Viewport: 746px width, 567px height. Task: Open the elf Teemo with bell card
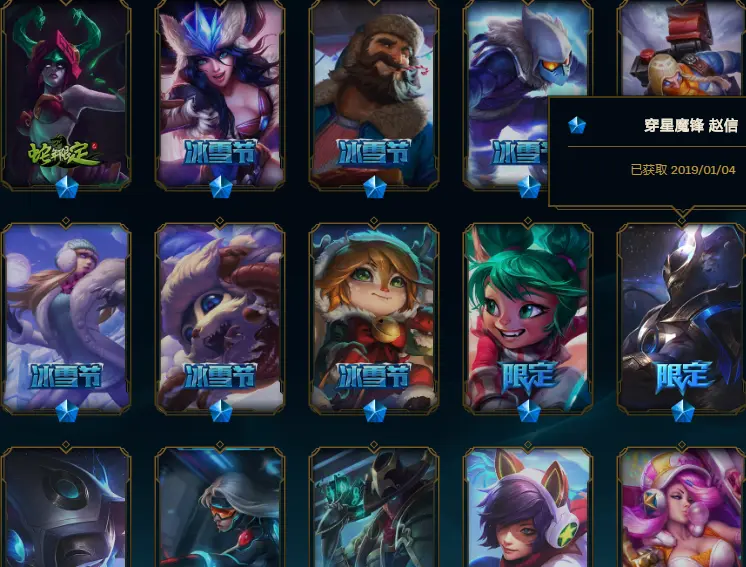pyautogui.click(x=373, y=317)
